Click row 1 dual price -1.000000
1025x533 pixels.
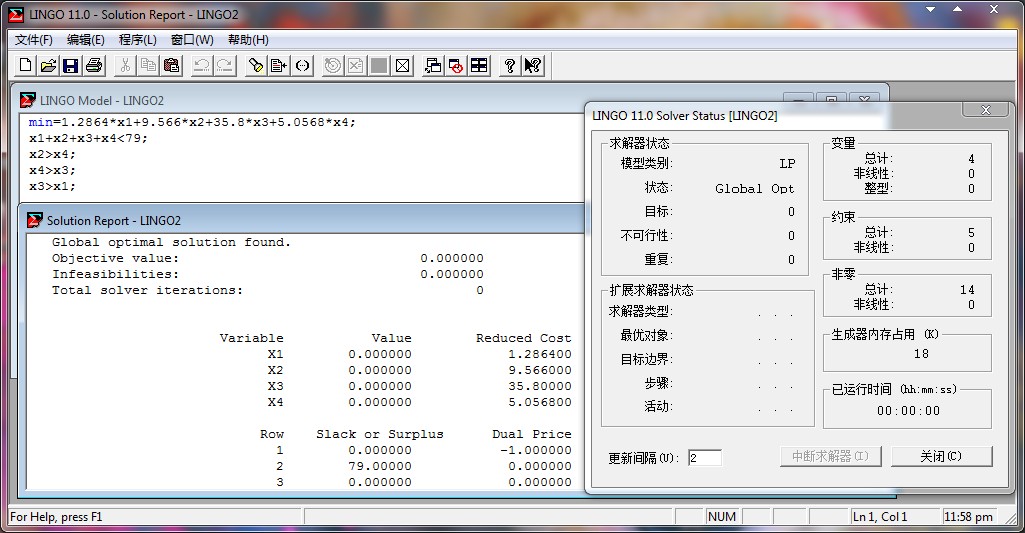(x=535, y=450)
